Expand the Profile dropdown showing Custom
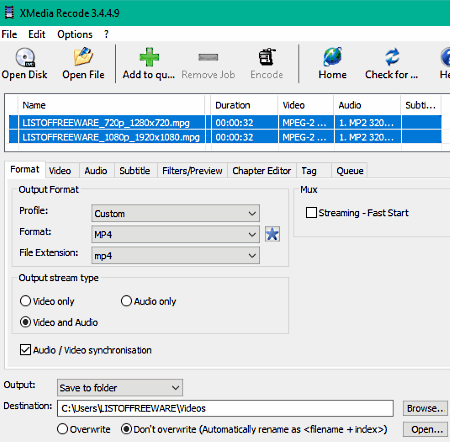The image size is (450, 442). click(x=175, y=213)
